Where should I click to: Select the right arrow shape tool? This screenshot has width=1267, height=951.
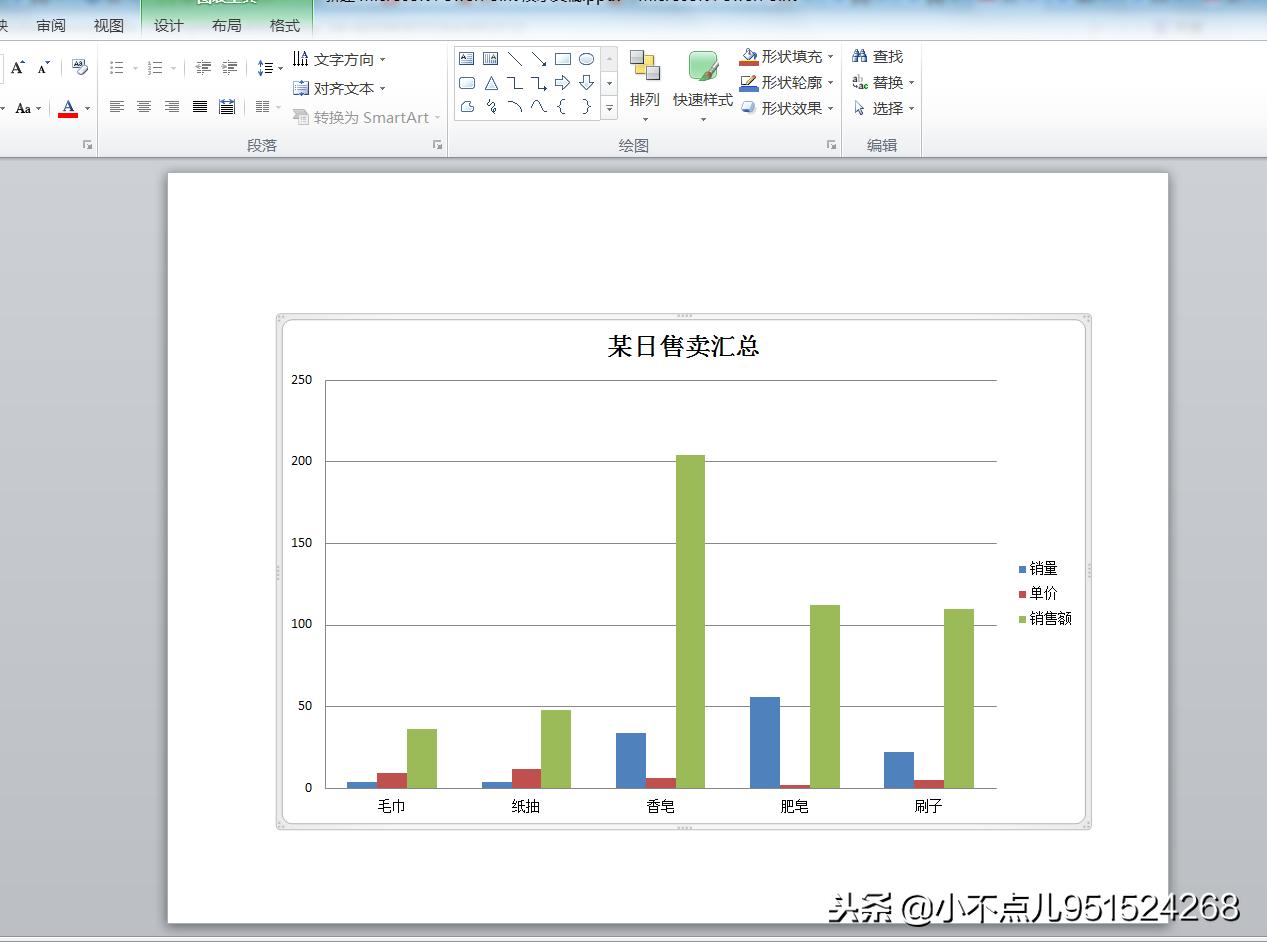(561, 83)
